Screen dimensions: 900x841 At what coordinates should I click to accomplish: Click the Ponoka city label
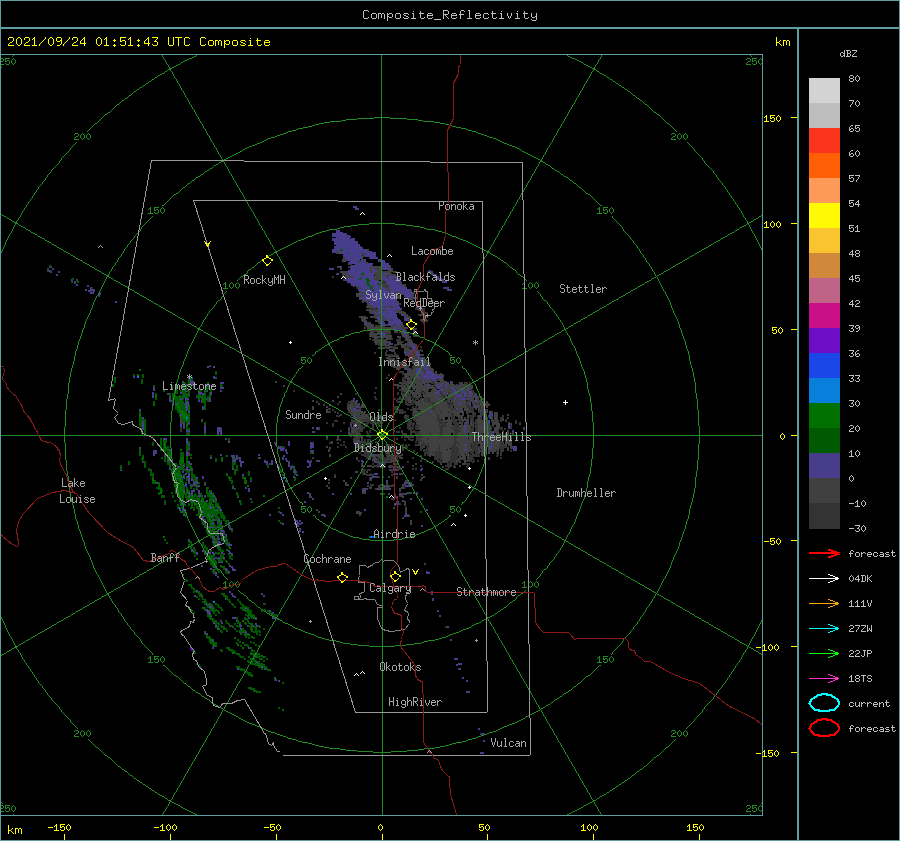tap(456, 206)
